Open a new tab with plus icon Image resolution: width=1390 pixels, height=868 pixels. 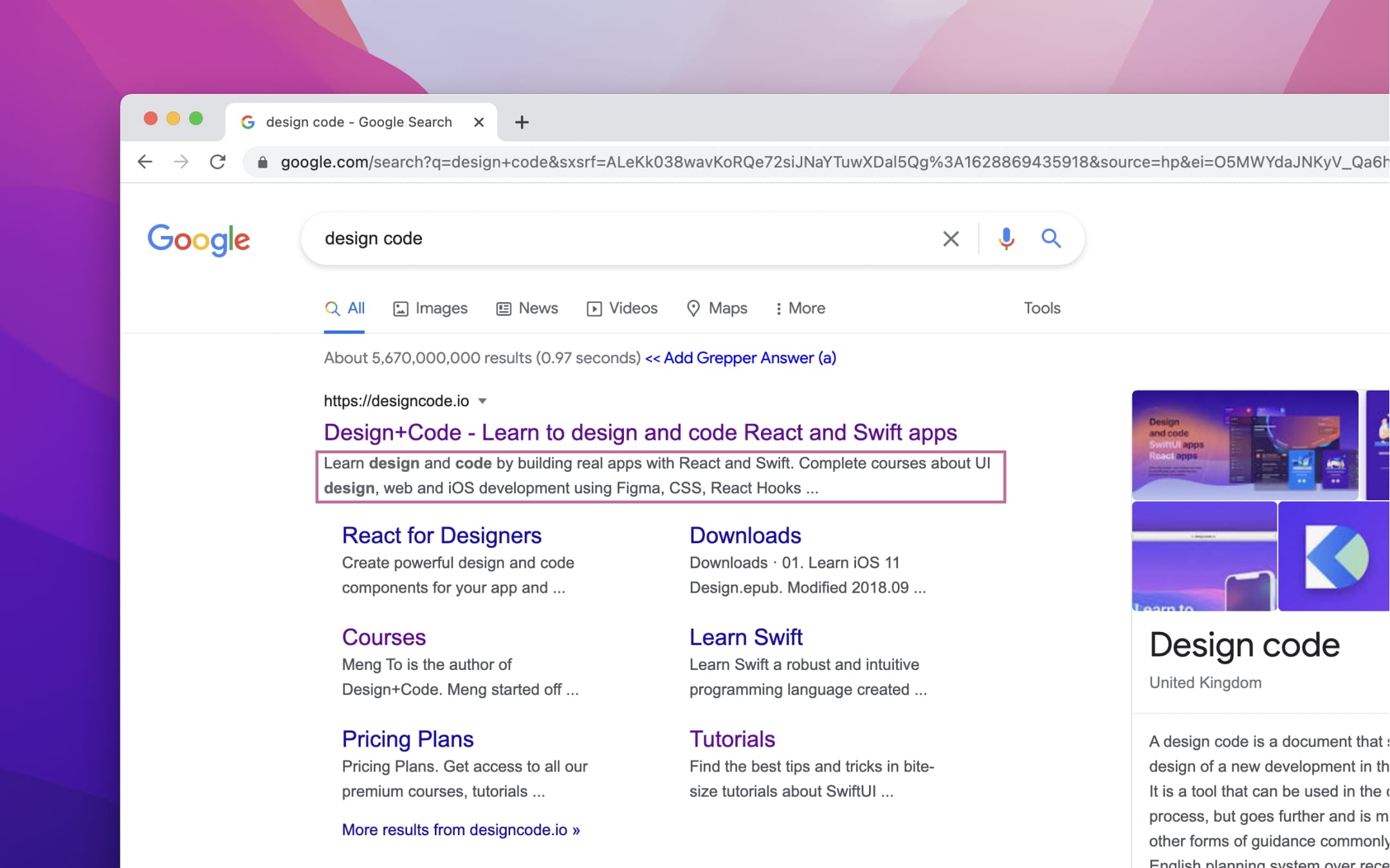coord(522,122)
